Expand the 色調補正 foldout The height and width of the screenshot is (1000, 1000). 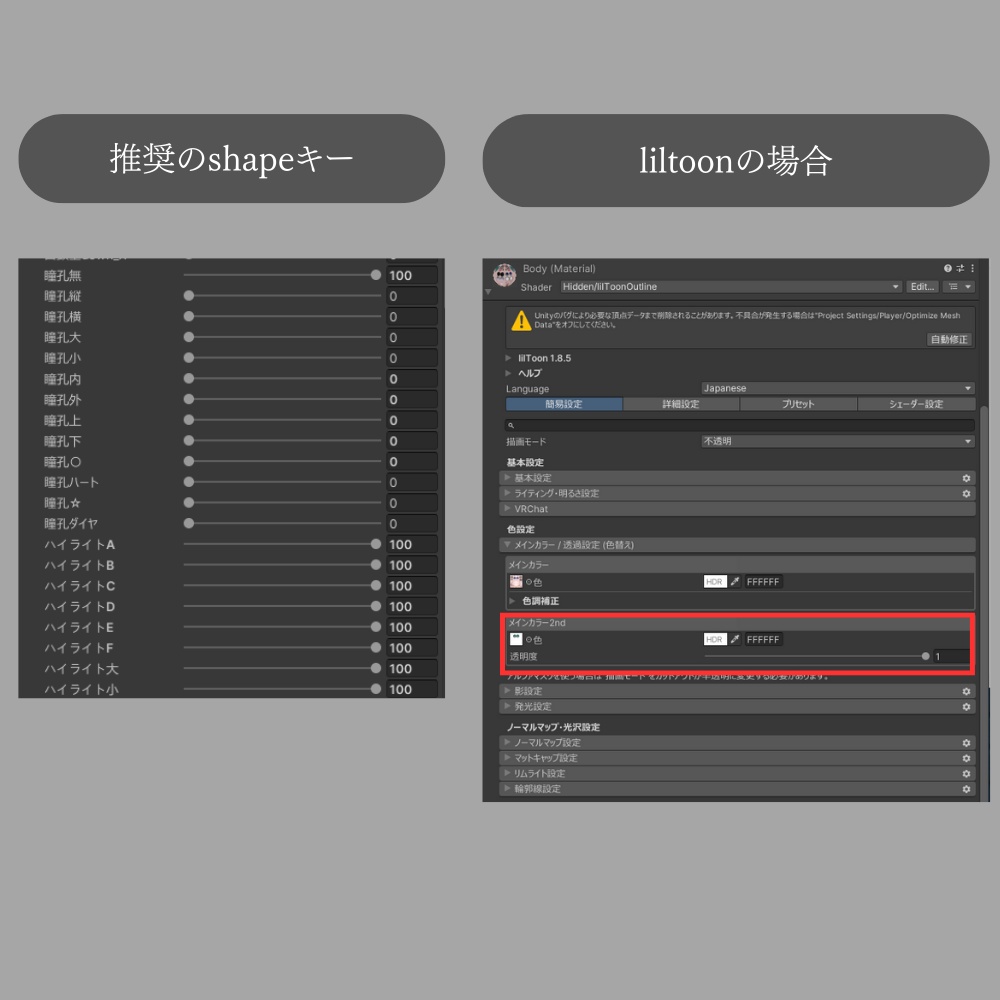coord(512,601)
